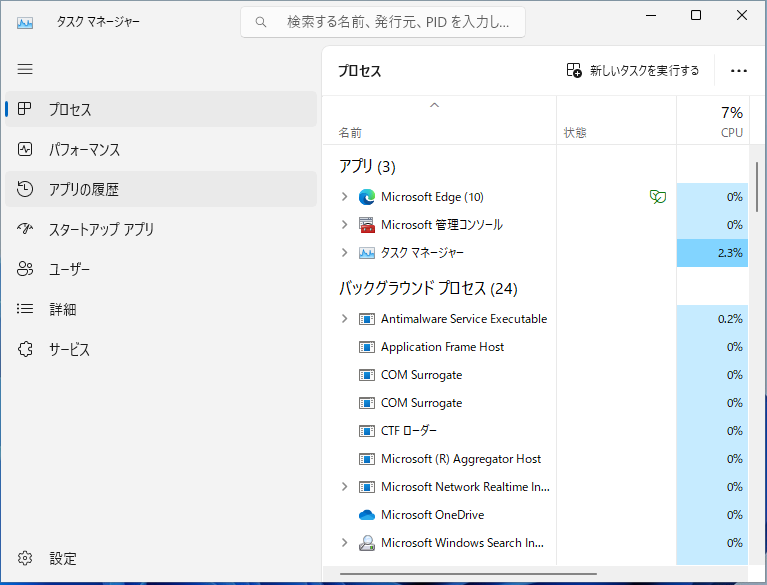The image size is (767, 585).
Task: Click the search magnifier icon
Action: (x=261, y=22)
